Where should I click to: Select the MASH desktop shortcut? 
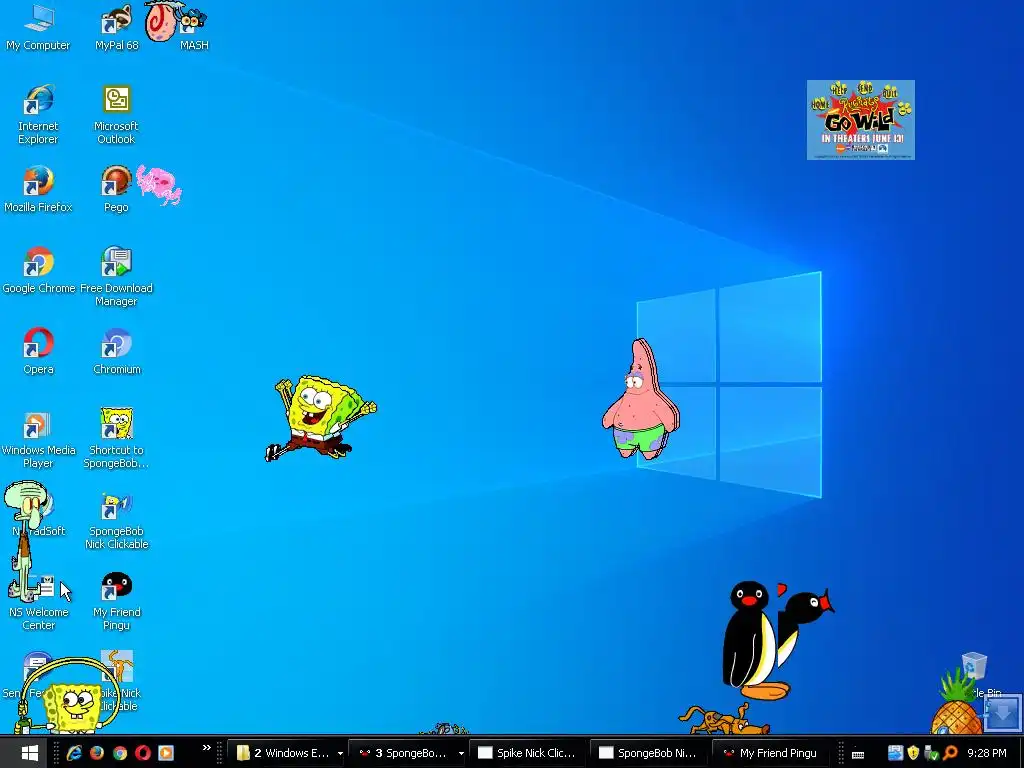[193, 27]
